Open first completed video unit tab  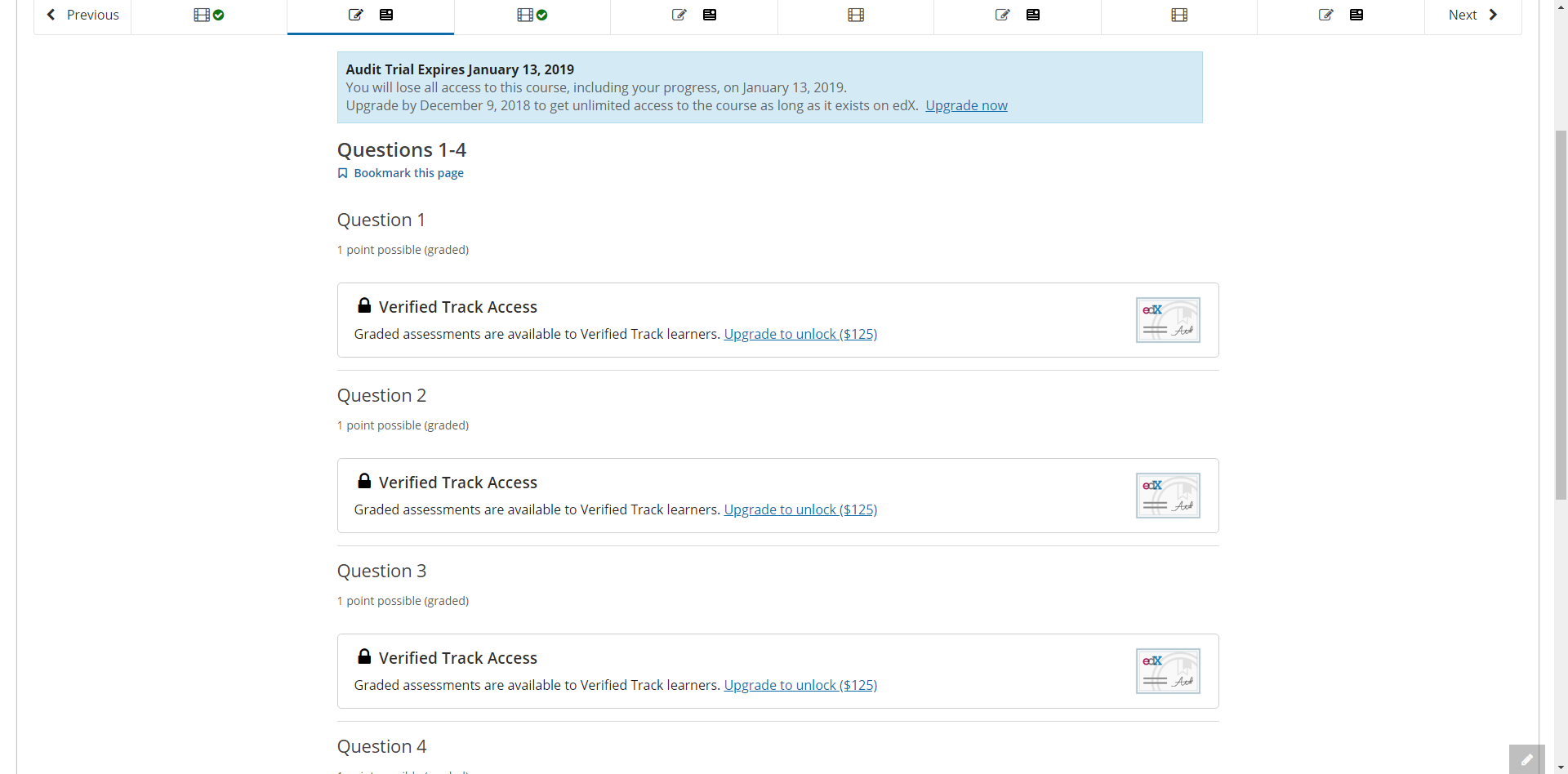coord(209,16)
